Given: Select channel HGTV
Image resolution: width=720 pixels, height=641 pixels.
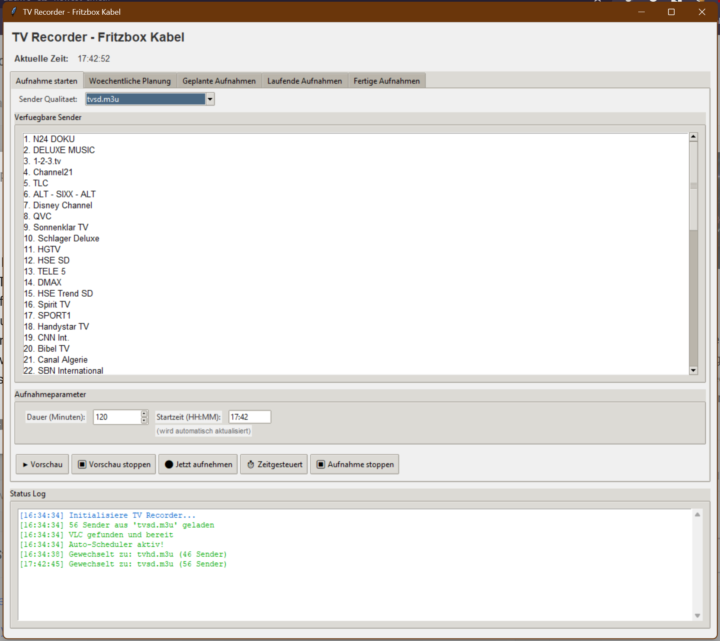Looking at the screenshot, I should coord(42,249).
